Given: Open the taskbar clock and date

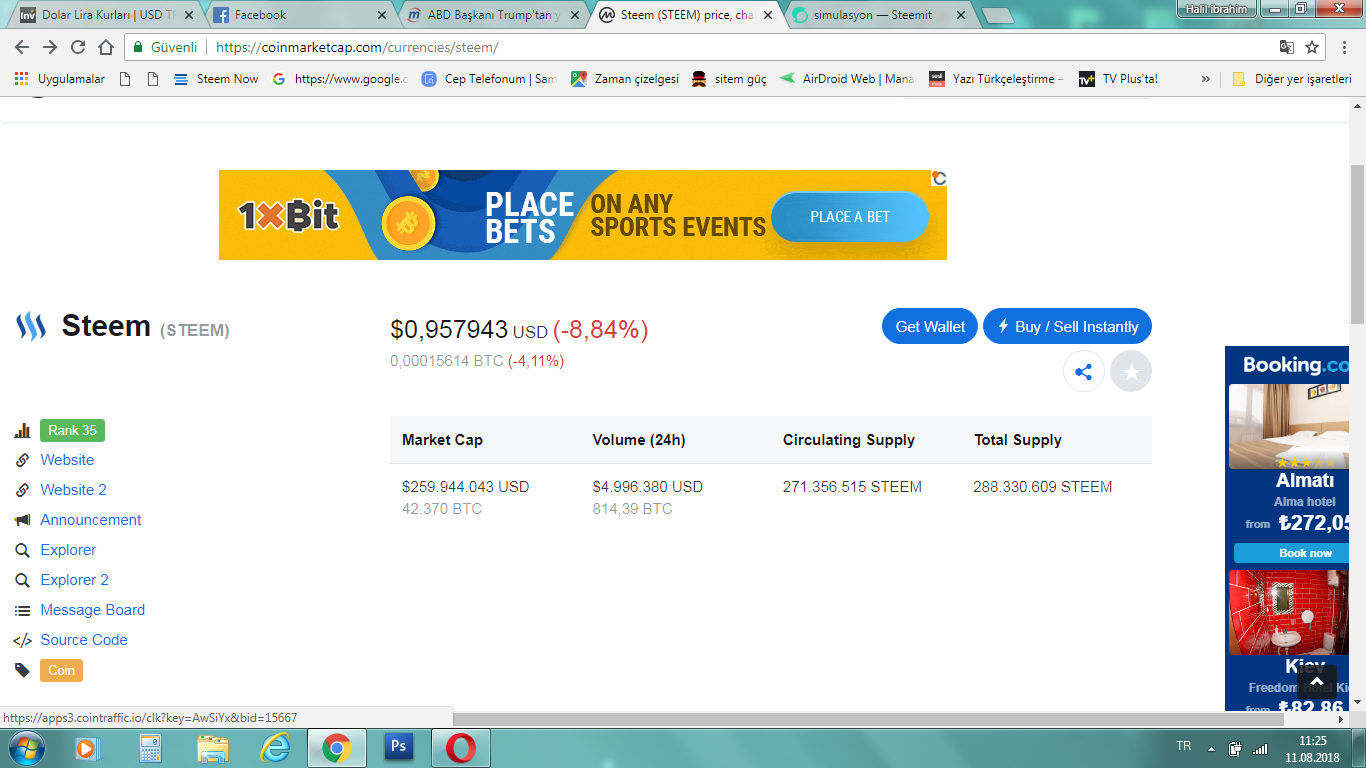Looking at the screenshot, I should point(1312,749).
